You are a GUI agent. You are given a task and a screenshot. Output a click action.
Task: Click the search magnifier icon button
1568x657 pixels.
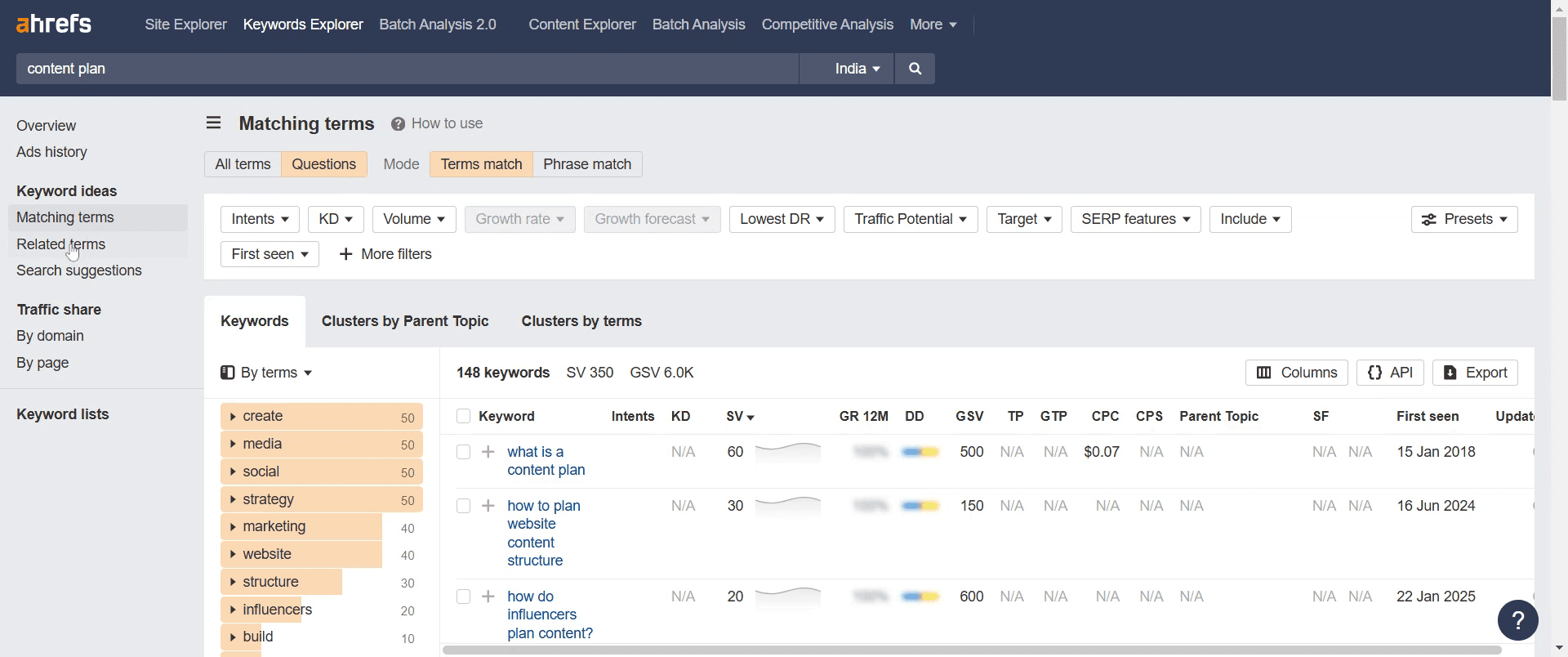point(915,69)
